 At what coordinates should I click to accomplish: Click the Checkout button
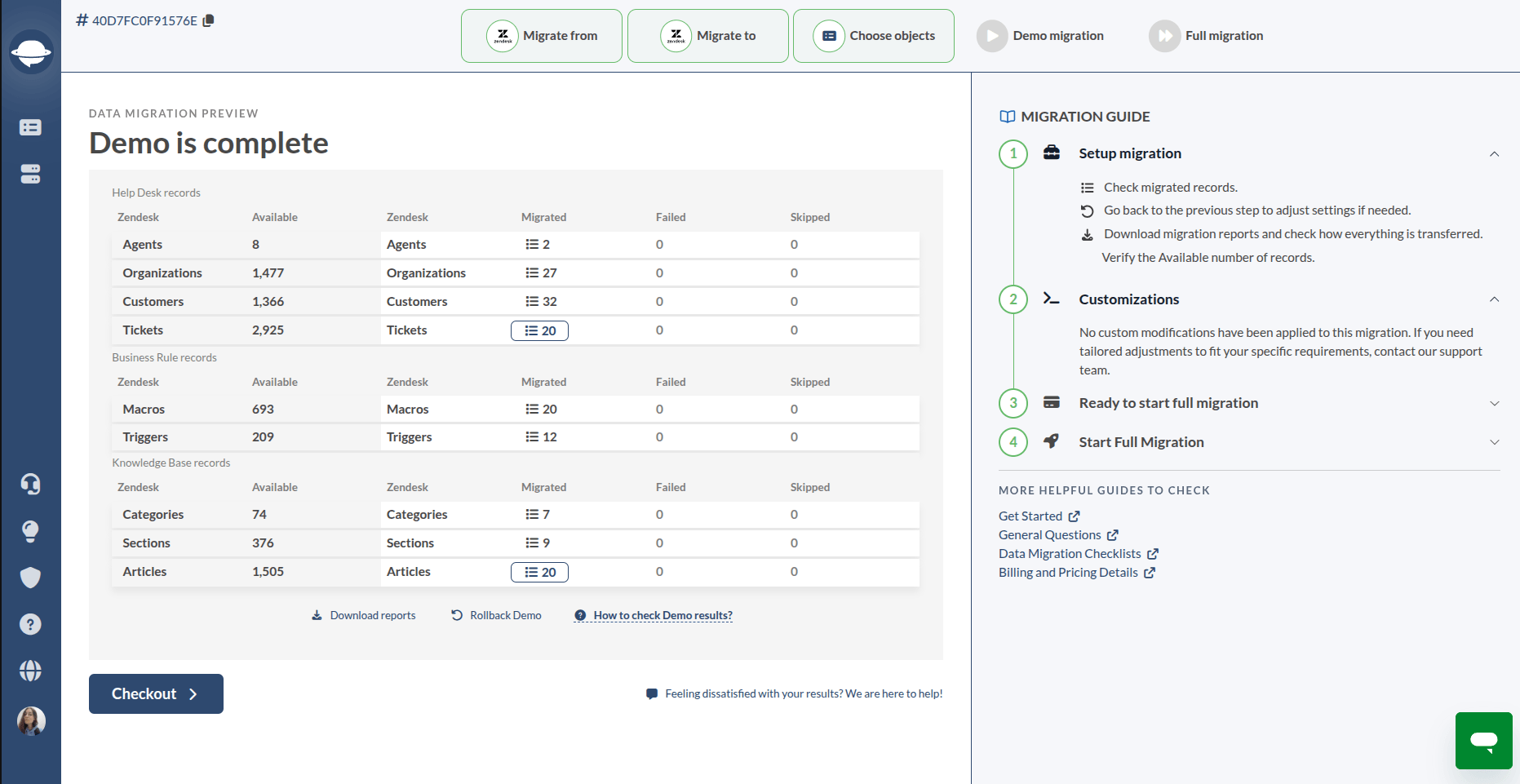156,693
